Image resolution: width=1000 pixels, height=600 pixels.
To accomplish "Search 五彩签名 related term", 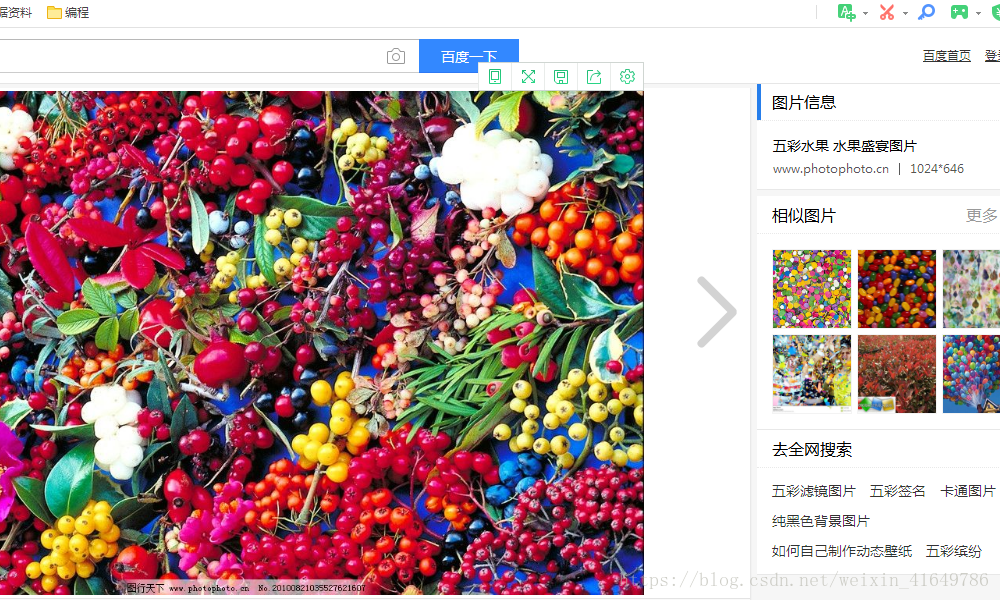I will pos(897,491).
